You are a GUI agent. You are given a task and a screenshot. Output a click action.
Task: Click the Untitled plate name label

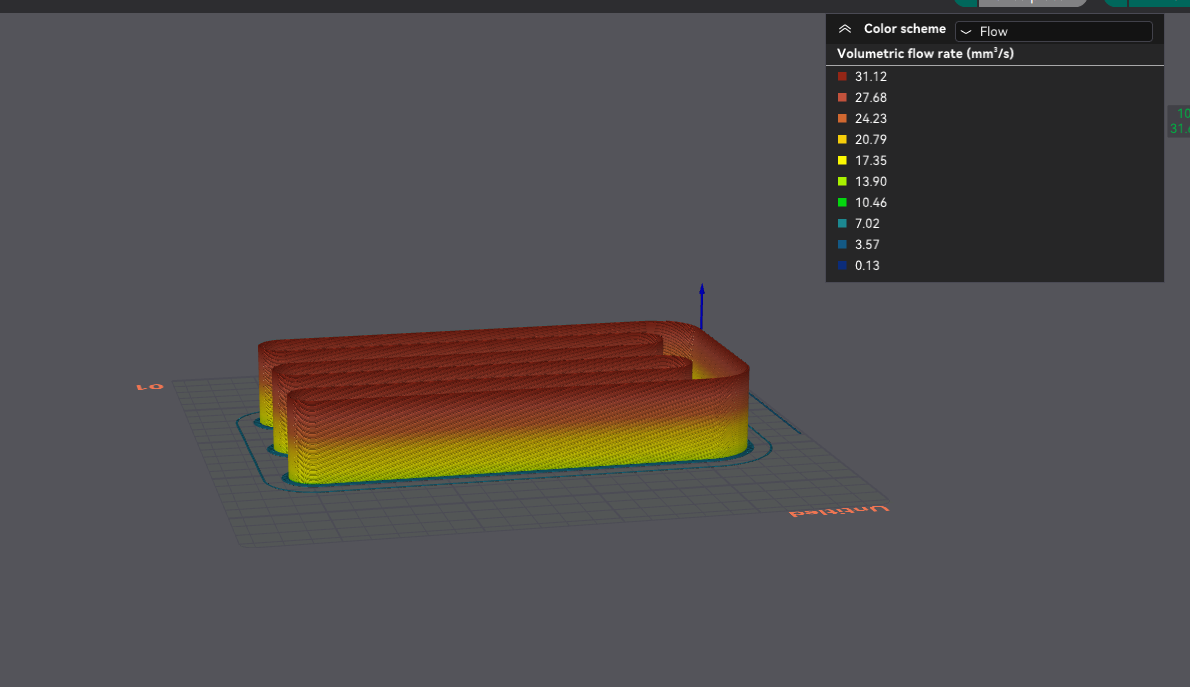click(839, 511)
